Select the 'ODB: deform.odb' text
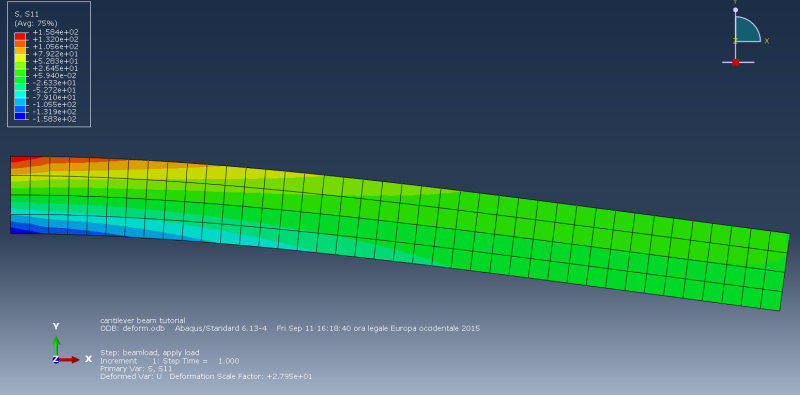The image size is (800, 395). click(133, 328)
